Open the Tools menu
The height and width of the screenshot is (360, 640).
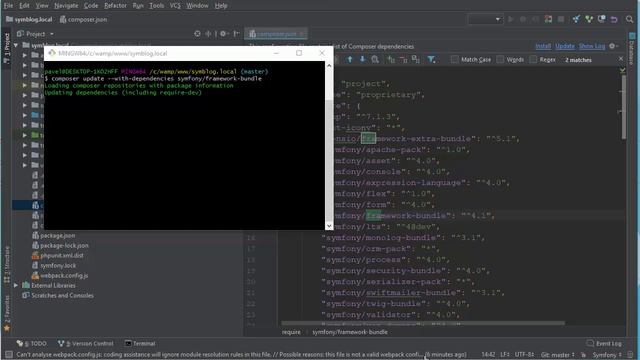tap(156, 6)
